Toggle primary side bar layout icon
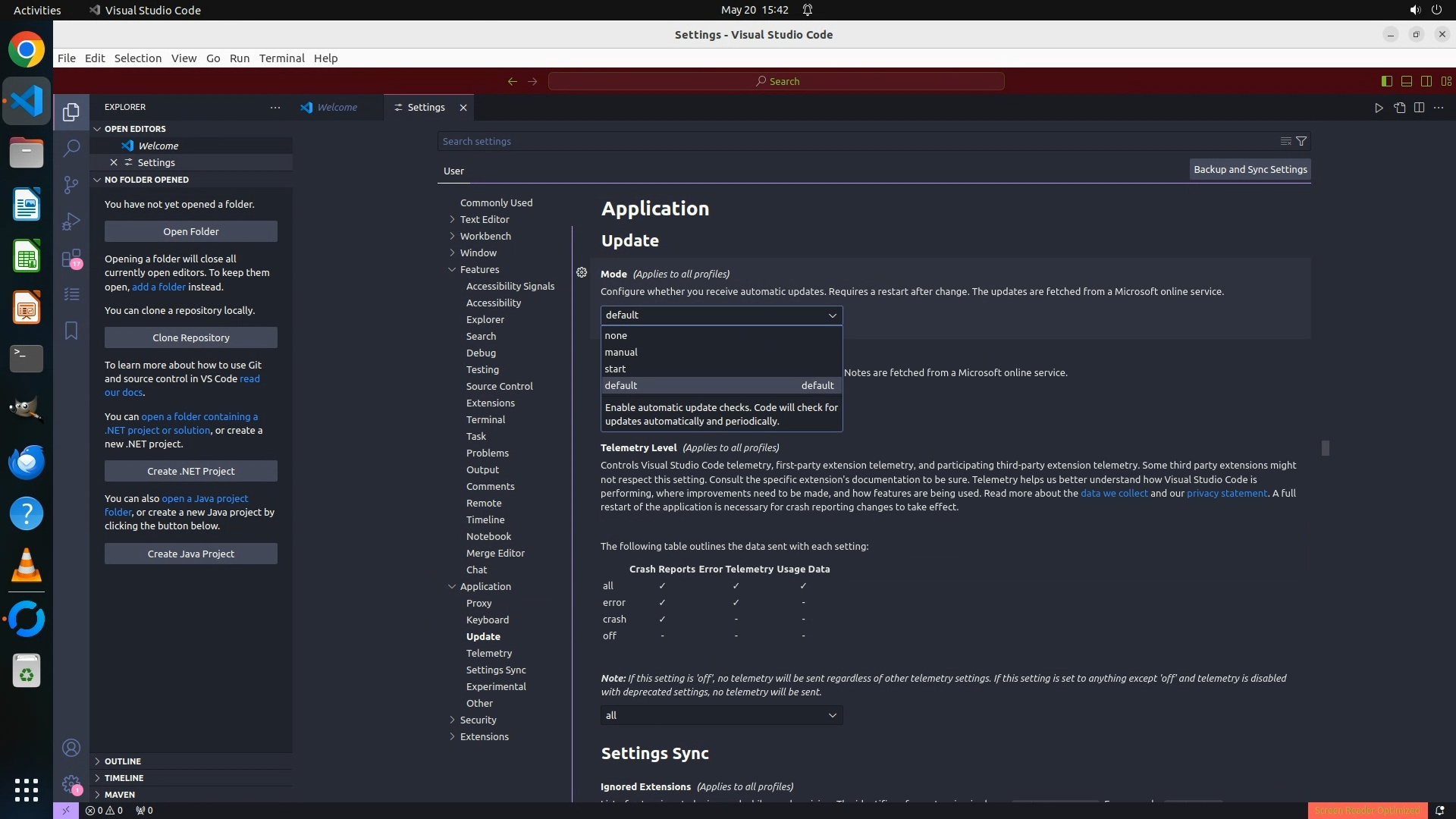The image size is (1456, 819). coord(1387,81)
